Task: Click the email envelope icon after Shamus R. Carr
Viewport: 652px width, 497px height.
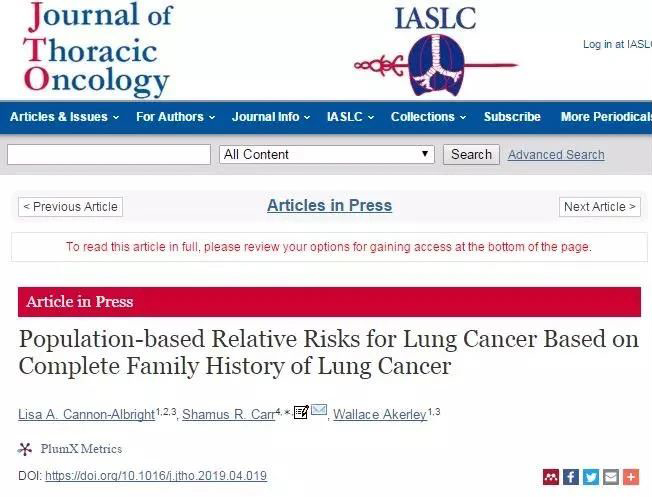Action: pyautogui.click(x=319, y=410)
